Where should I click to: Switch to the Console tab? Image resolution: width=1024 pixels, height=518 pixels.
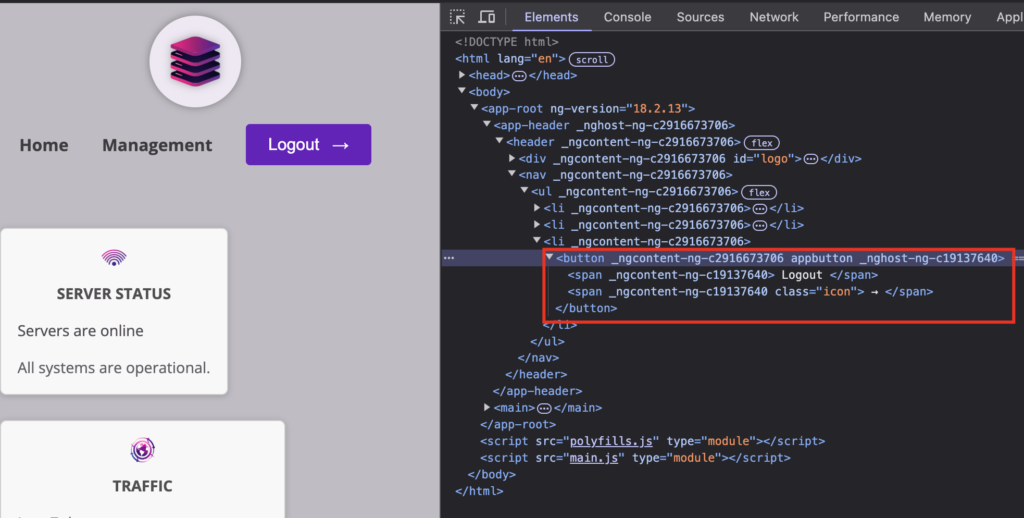pos(627,17)
